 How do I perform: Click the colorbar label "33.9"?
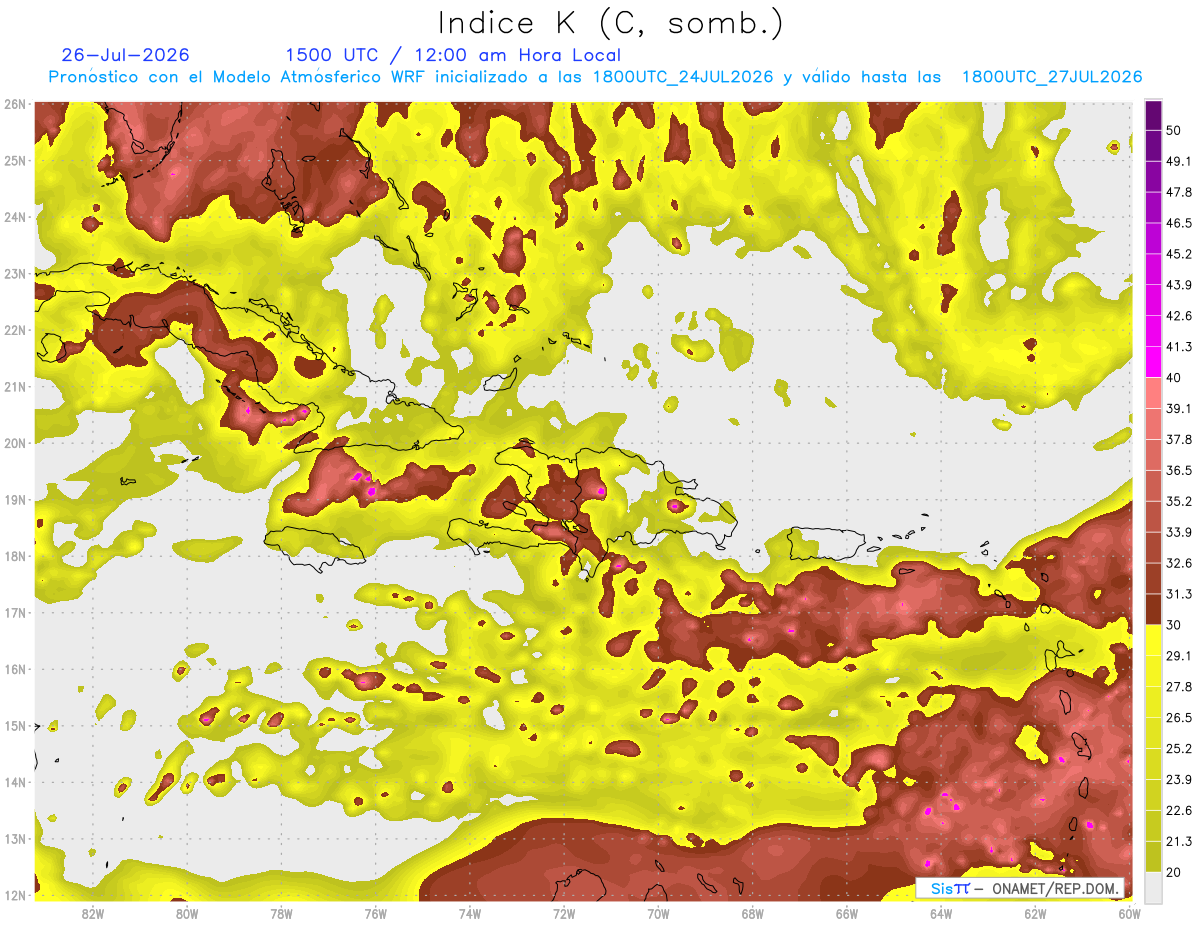point(1179,532)
